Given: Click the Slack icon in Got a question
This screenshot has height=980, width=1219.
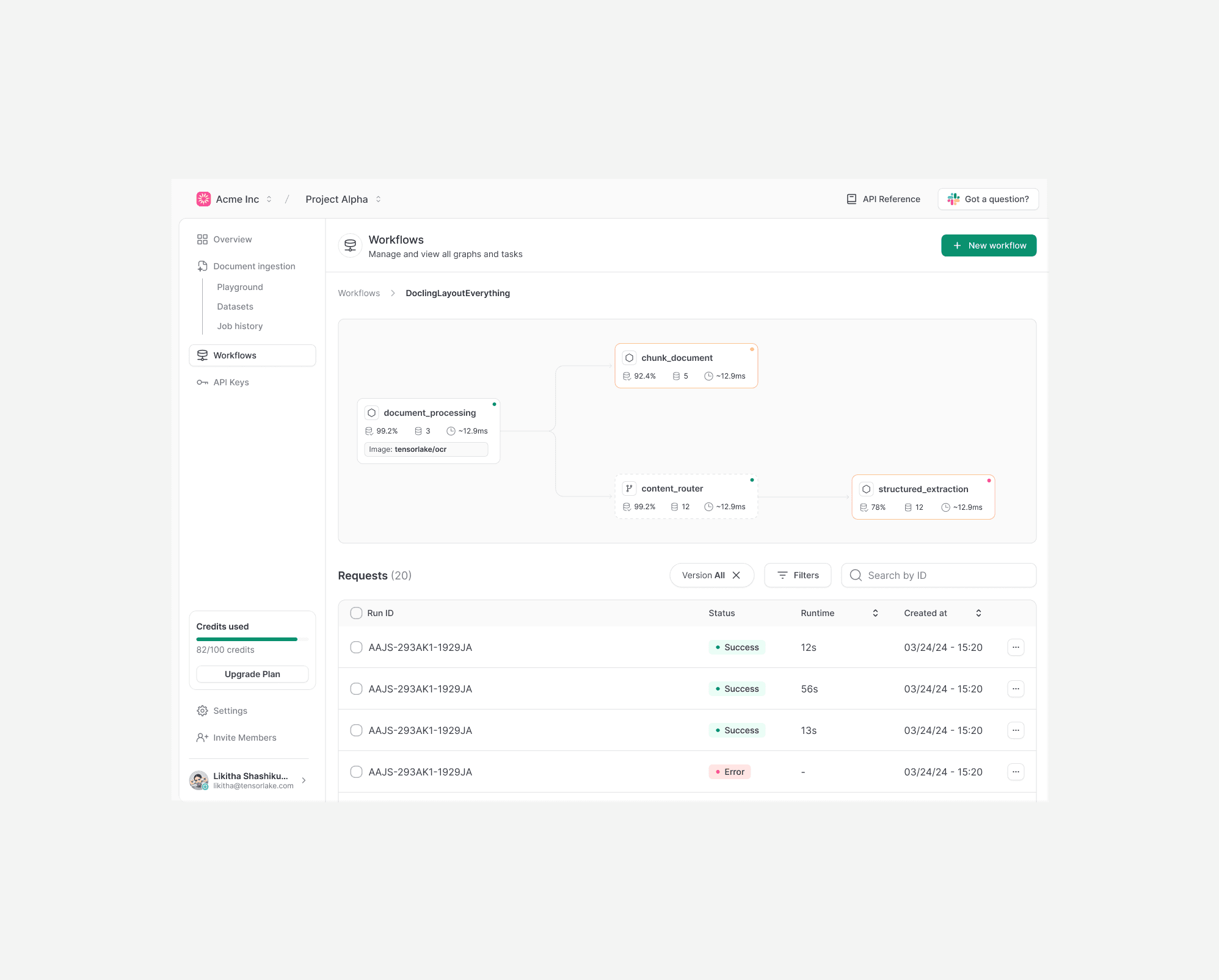Looking at the screenshot, I should point(953,199).
